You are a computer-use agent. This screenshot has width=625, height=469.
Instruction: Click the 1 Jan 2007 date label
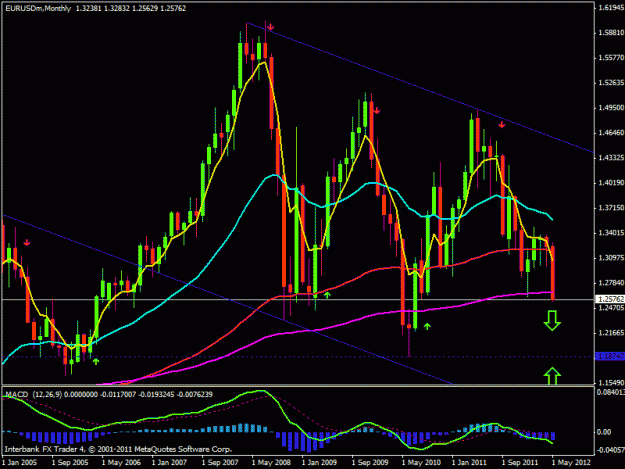click(169, 462)
